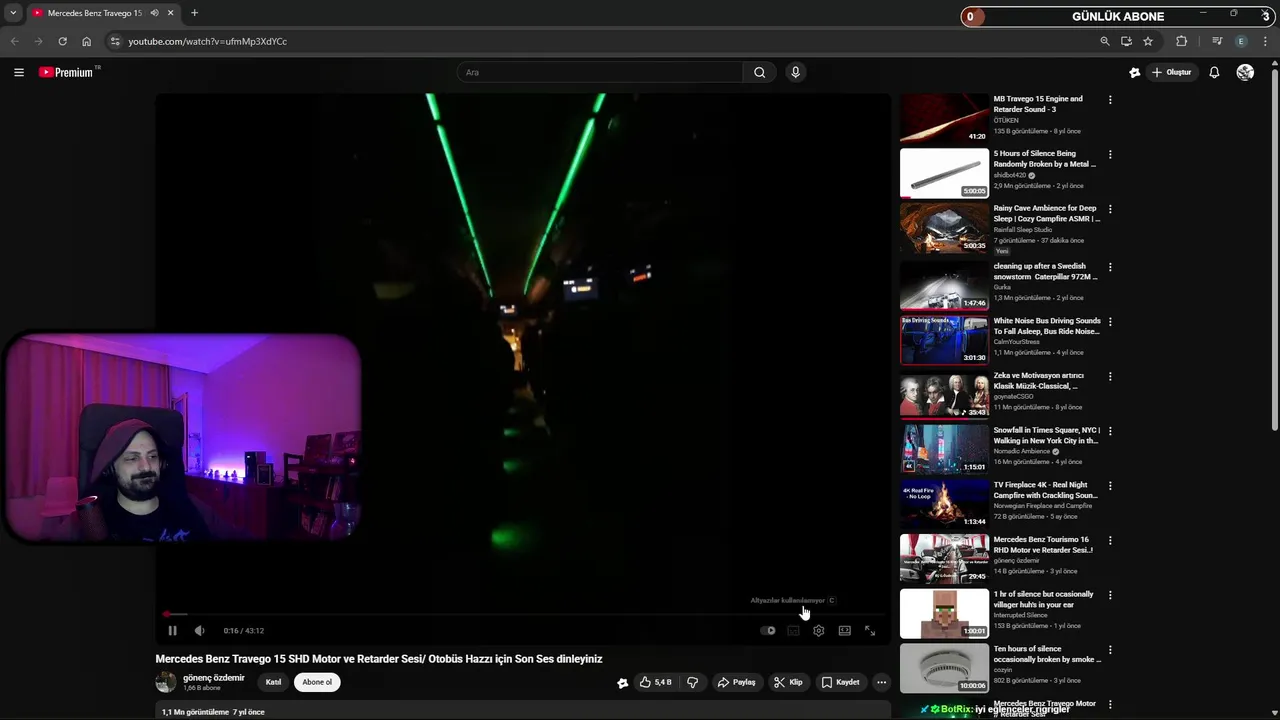Screen dimensions: 1280x720
Task: Open Snowfall in Times Square title link
Action: [x=1046, y=436]
